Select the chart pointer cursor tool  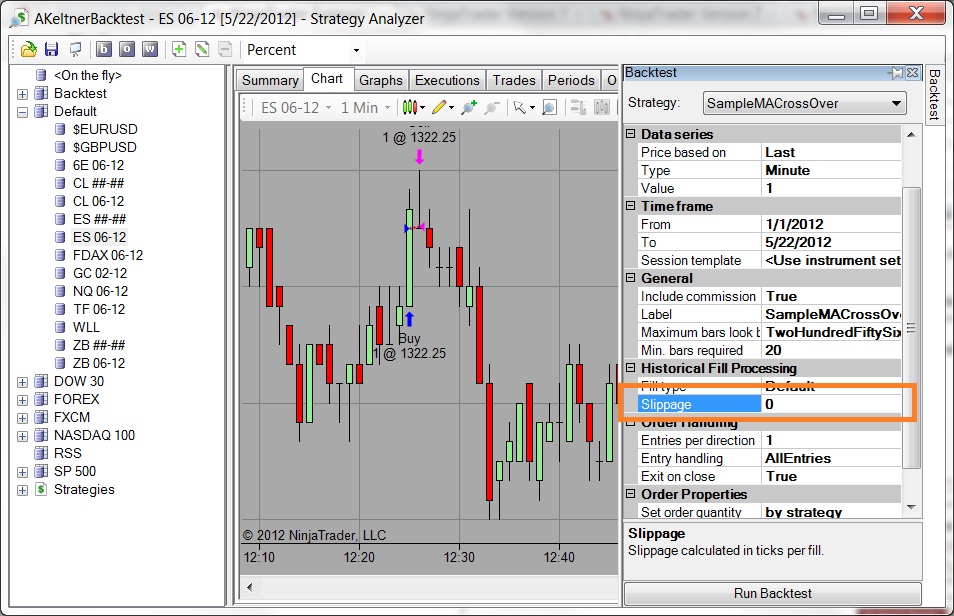pyautogui.click(x=523, y=108)
